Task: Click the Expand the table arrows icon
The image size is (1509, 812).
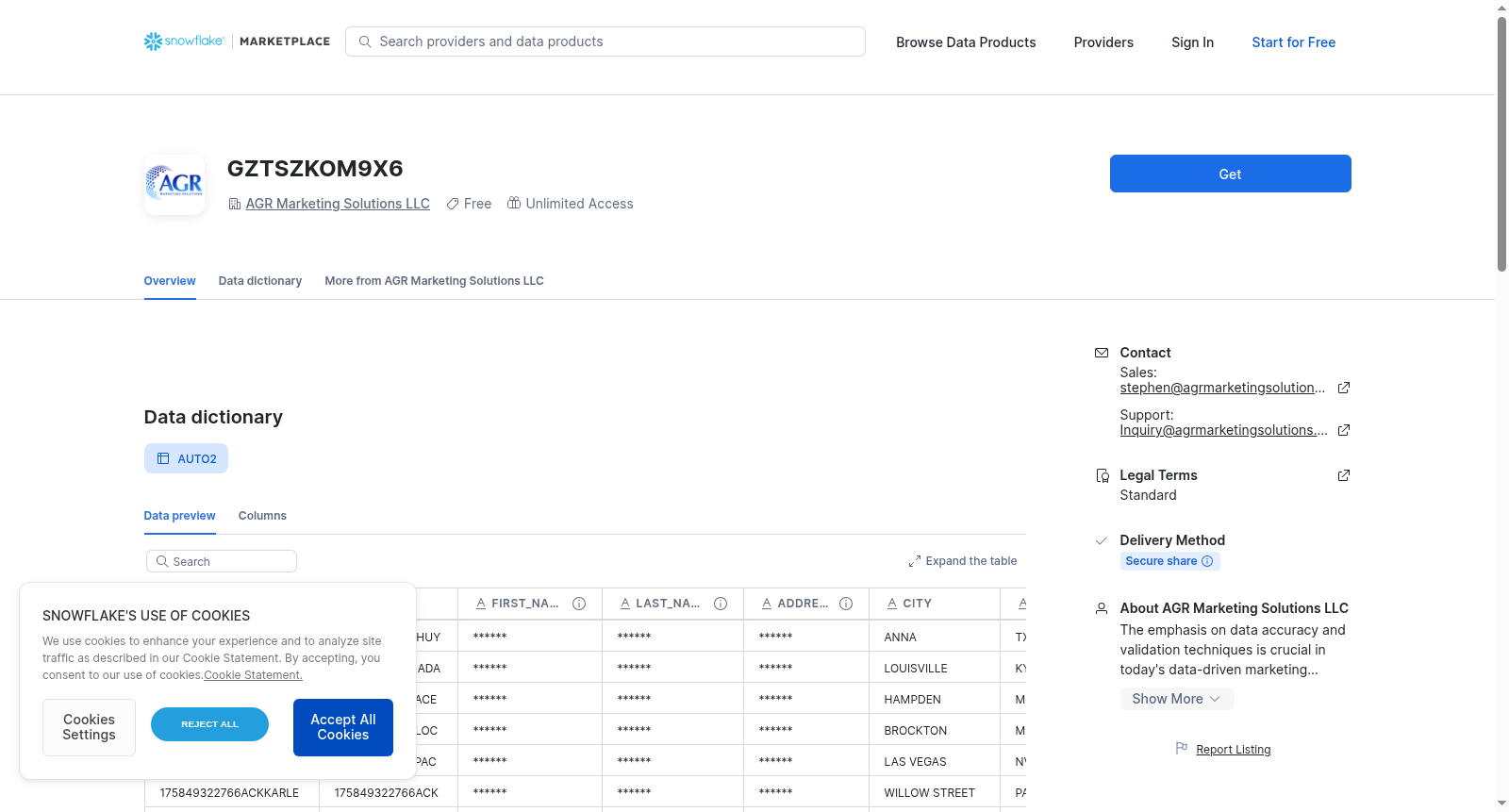Action: pyautogui.click(x=914, y=561)
